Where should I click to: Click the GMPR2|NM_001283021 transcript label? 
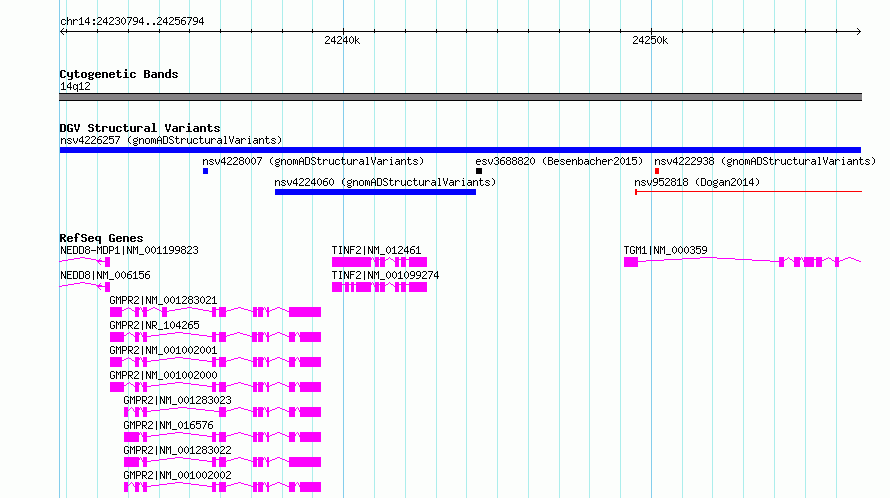point(163,300)
